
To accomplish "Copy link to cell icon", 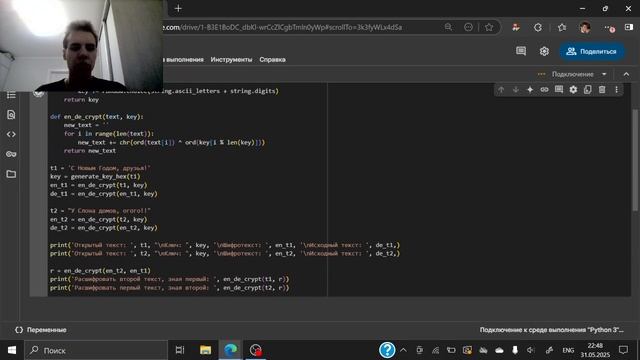I will coord(544,90).
